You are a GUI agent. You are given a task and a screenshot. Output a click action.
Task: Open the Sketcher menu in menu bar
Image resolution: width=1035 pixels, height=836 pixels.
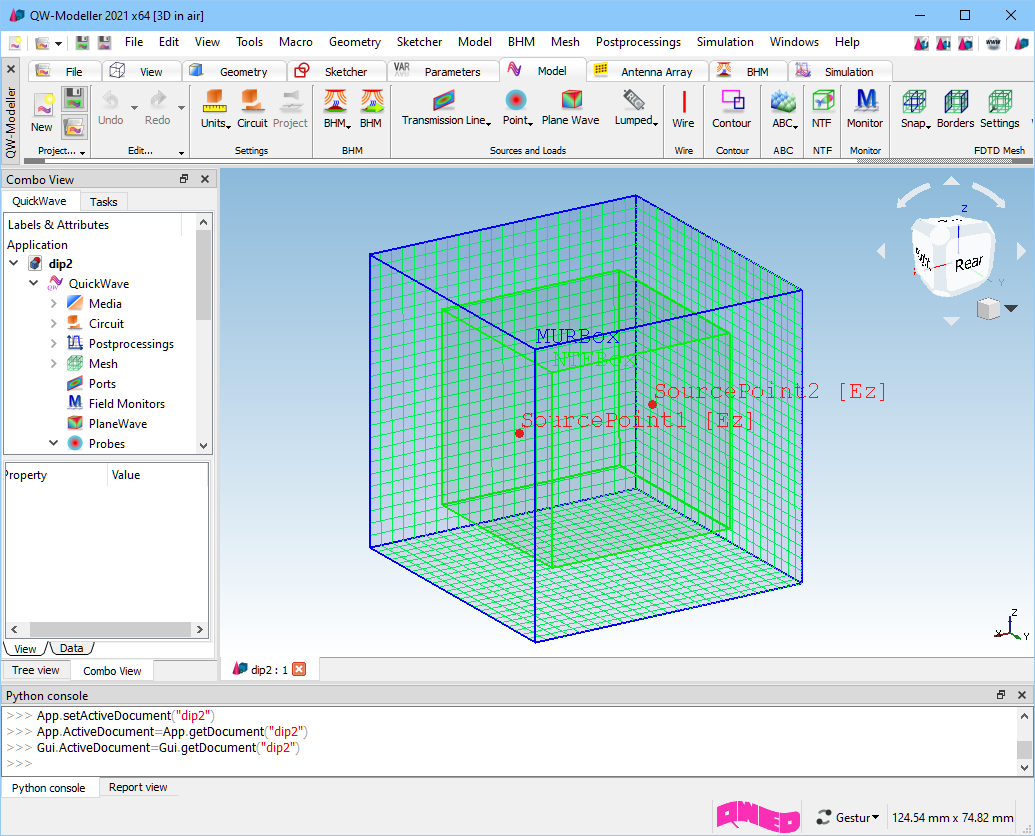click(419, 42)
